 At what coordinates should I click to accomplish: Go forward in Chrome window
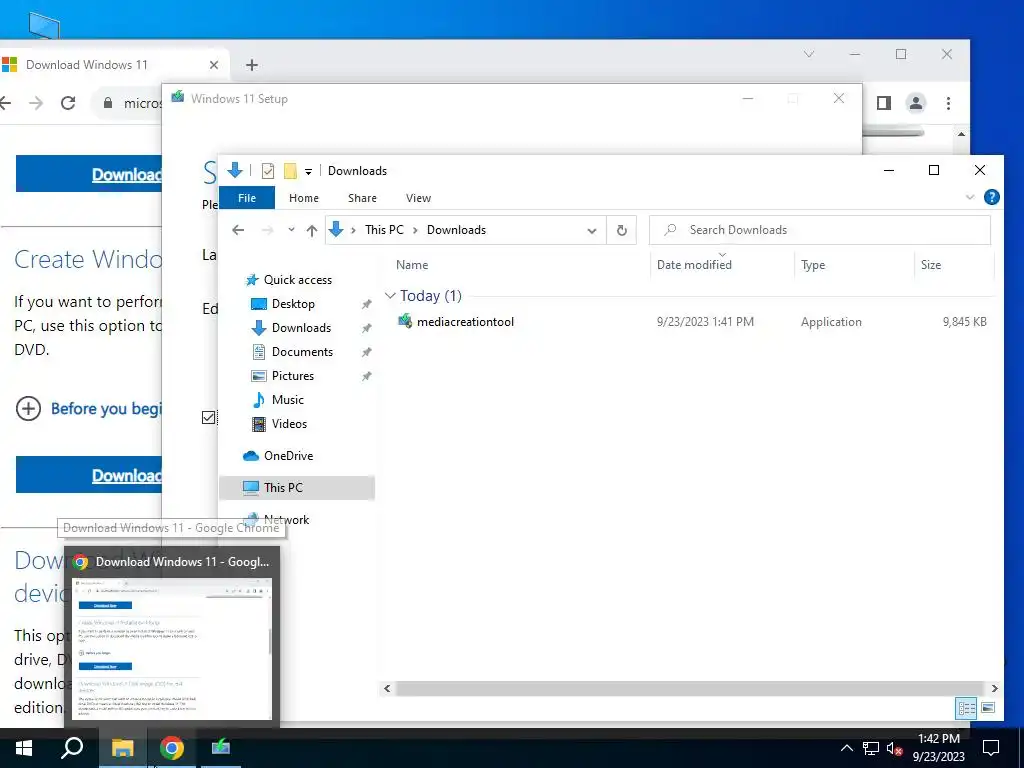[x=36, y=103]
